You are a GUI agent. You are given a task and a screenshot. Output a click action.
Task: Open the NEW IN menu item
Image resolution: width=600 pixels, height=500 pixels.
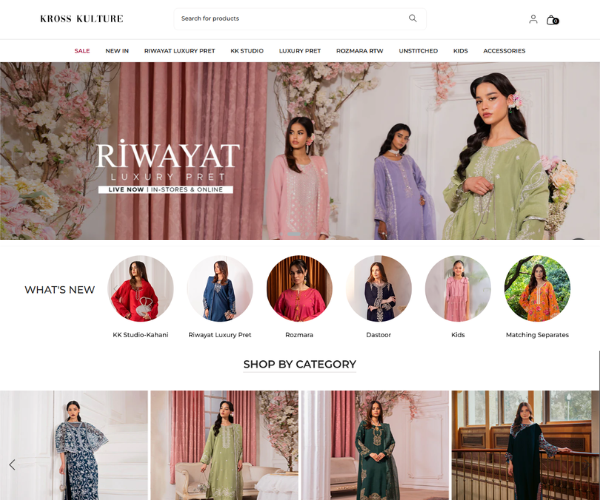(117, 51)
